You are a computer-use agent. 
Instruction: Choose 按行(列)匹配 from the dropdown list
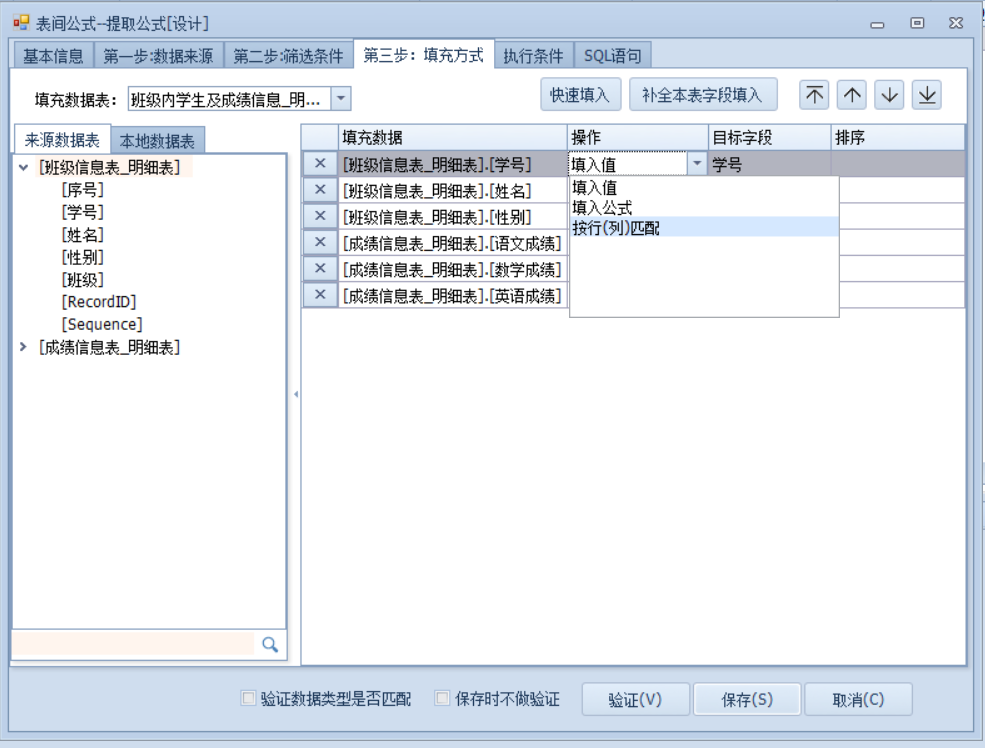[616, 227]
